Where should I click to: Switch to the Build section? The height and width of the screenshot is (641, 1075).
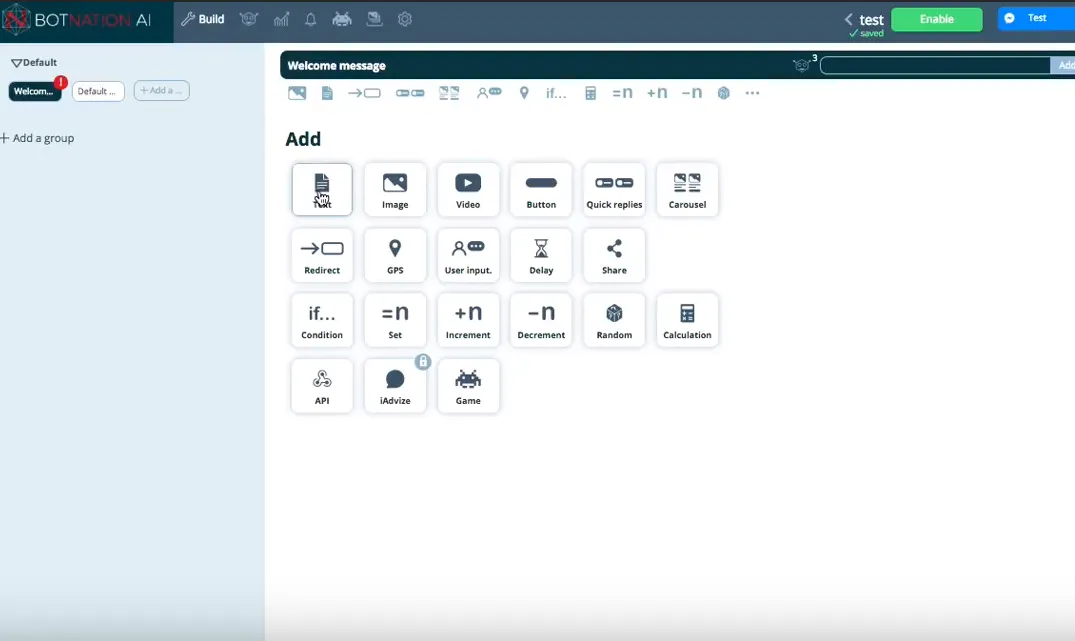(202, 19)
